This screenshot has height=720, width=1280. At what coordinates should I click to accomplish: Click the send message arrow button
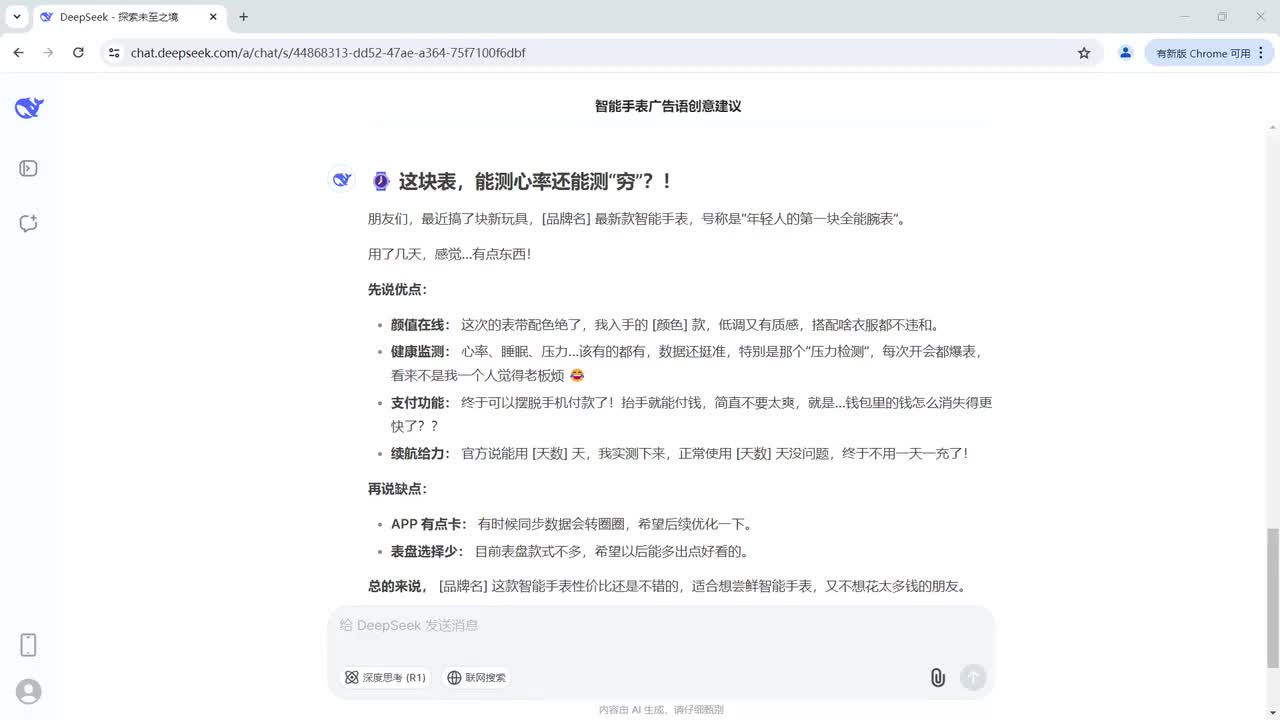(x=973, y=677)
